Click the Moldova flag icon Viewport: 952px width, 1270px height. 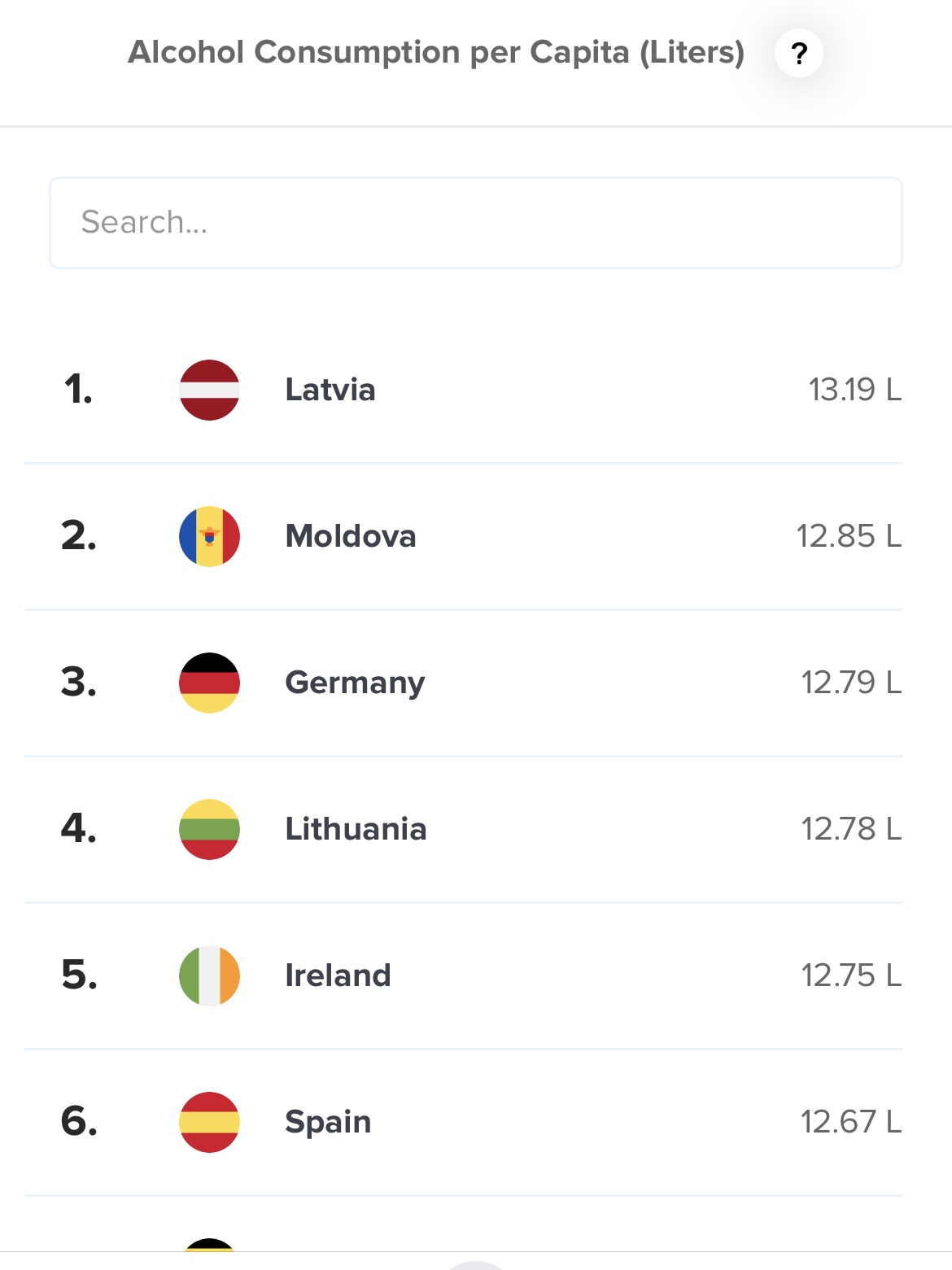click(209, 536)
